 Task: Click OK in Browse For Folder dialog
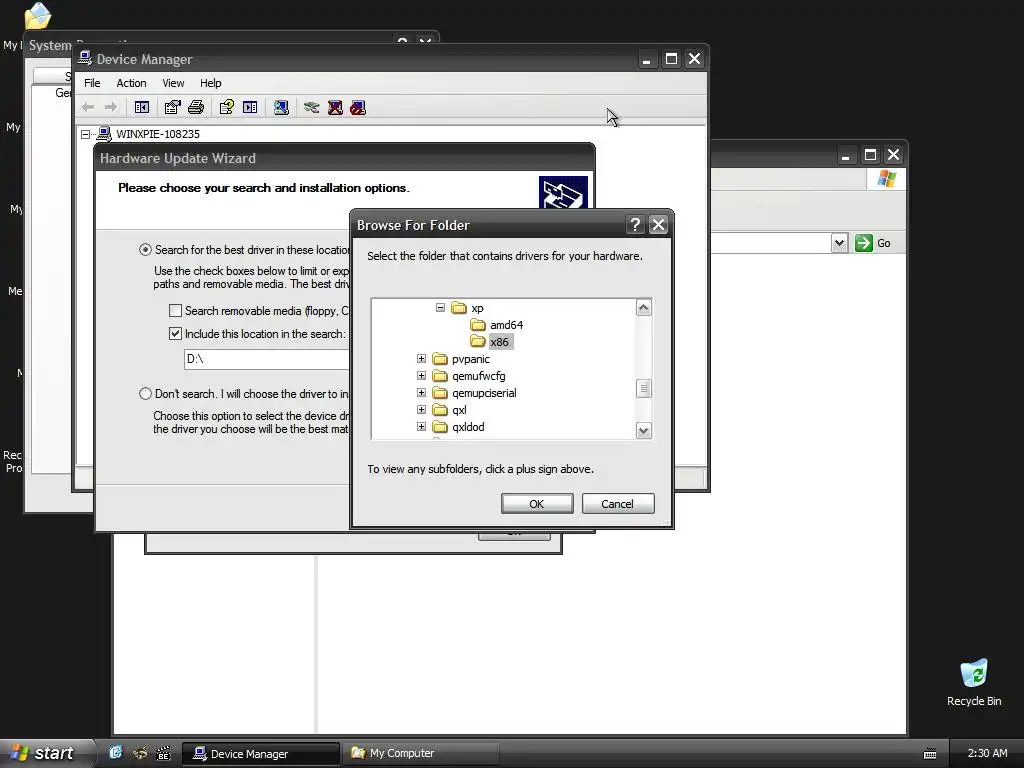tap(537, 504)
